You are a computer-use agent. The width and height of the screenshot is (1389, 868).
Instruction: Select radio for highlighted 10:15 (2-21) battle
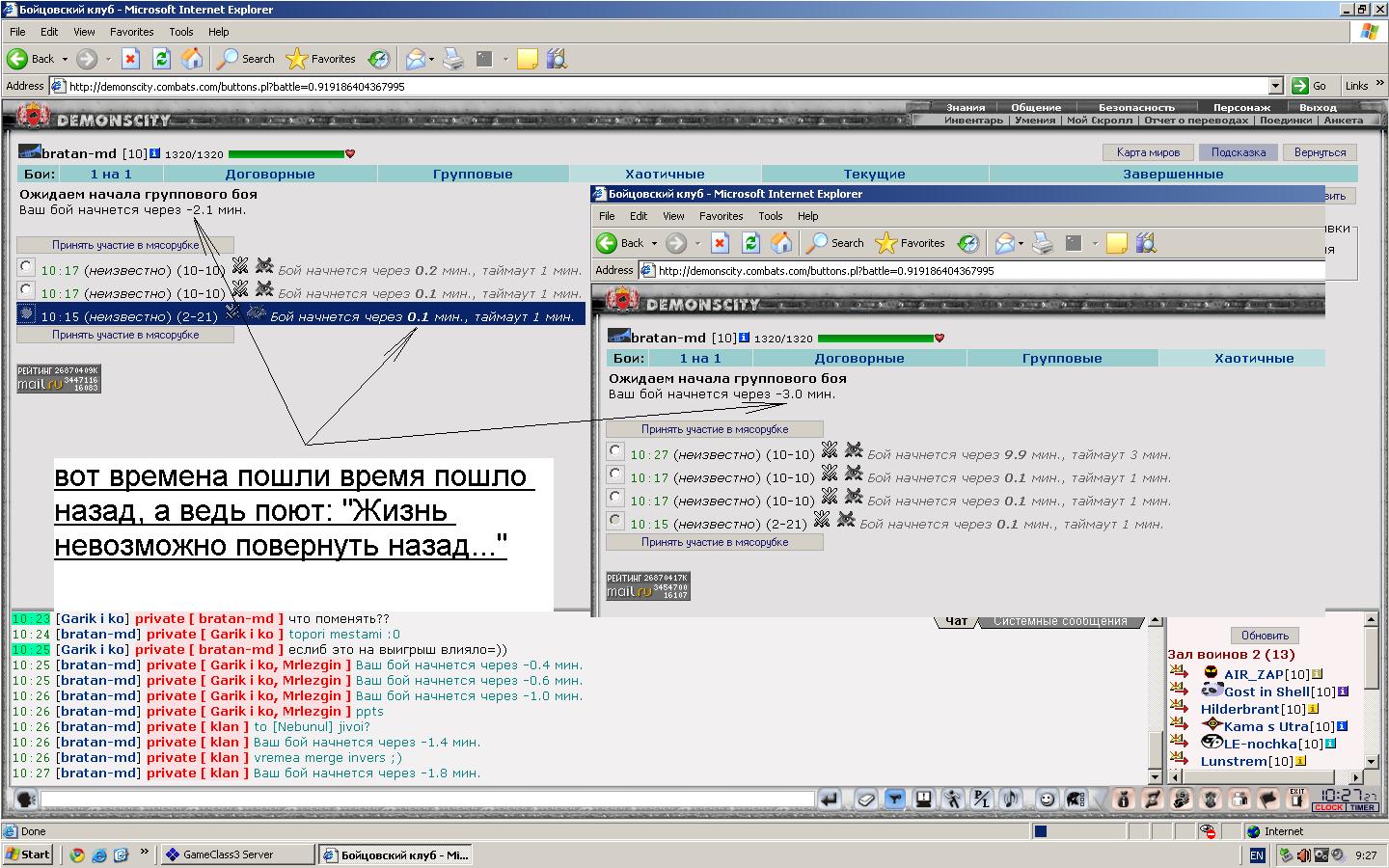[x=26, y=312]
